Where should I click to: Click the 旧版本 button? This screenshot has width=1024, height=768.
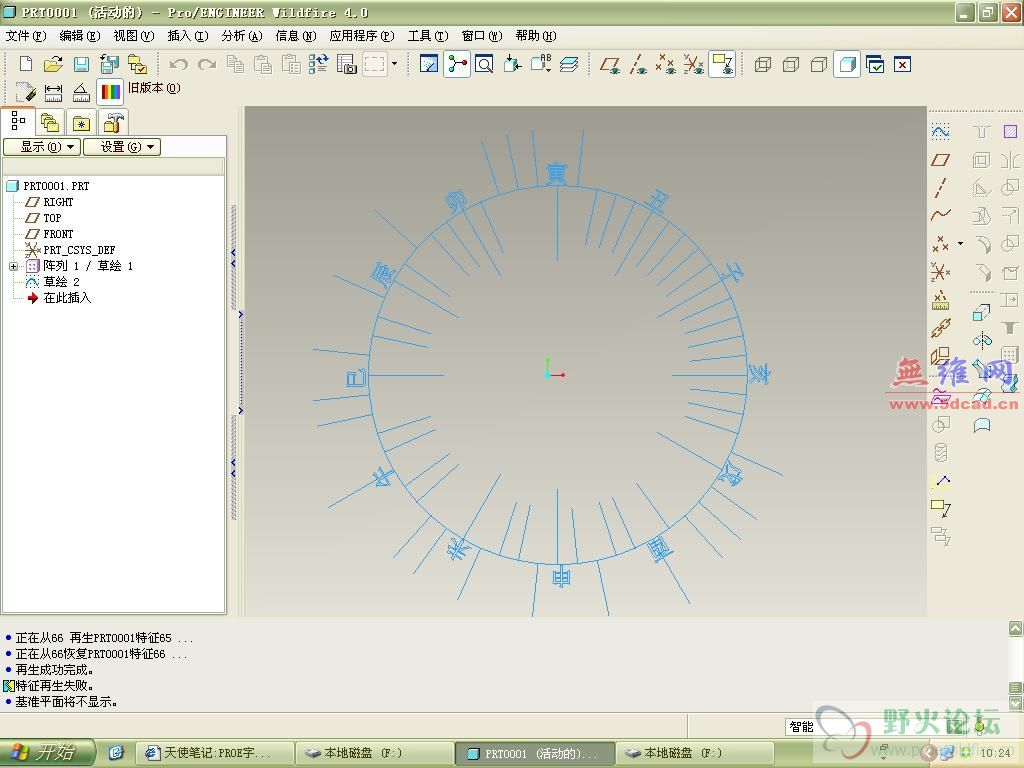[x=154, y=88]
